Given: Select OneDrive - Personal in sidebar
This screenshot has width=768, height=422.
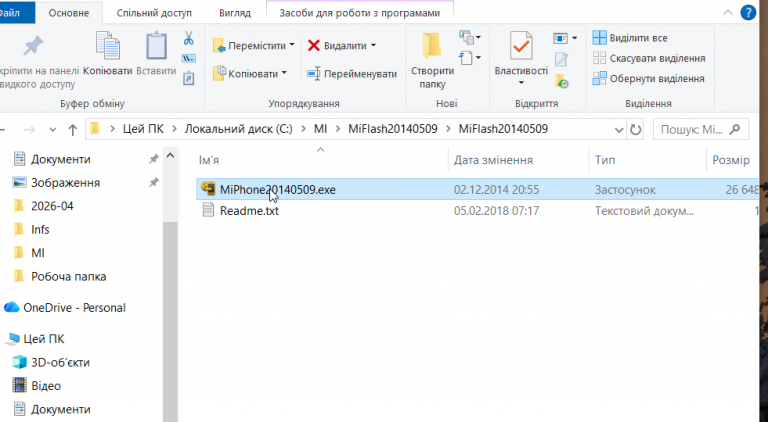Looking at the screenshot, I should pos(74,308).
